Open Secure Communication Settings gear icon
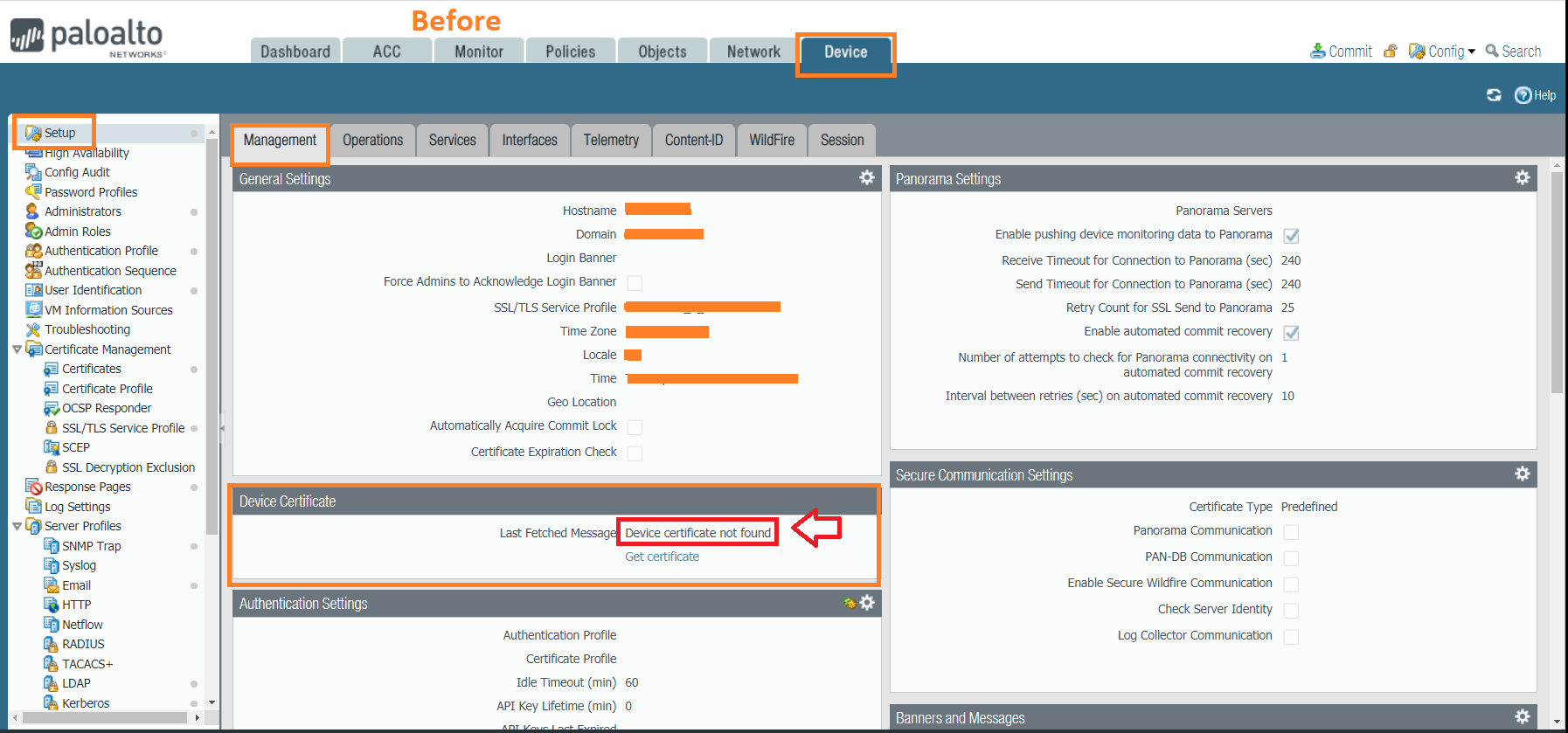Screen dimensions: 1568x733 coord(1522,474)
